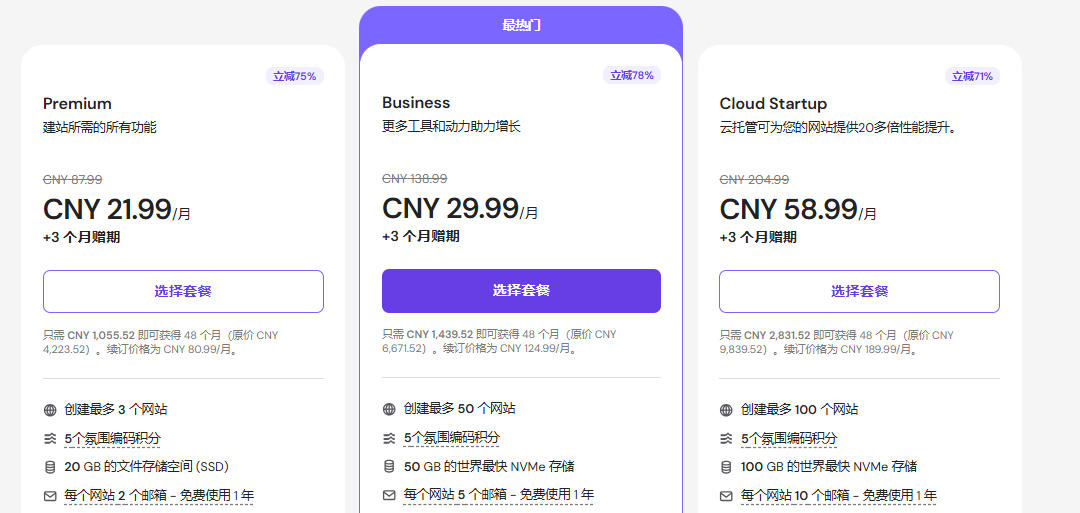The width and height of the screenshot is (1080, 513).
Task: Click the storage database icon in Cloud Startup plan
Action: pos(726,467)
